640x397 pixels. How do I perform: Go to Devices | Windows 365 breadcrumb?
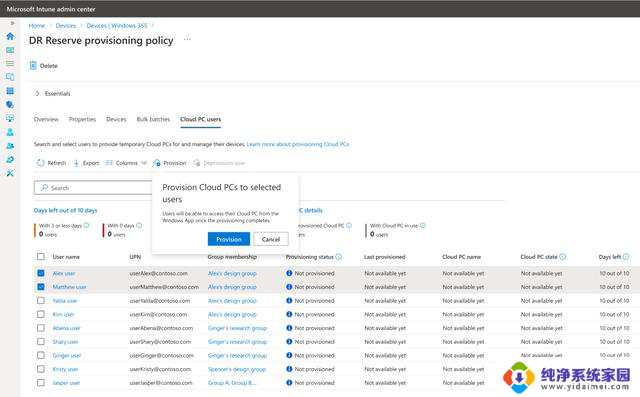point(117,25)
